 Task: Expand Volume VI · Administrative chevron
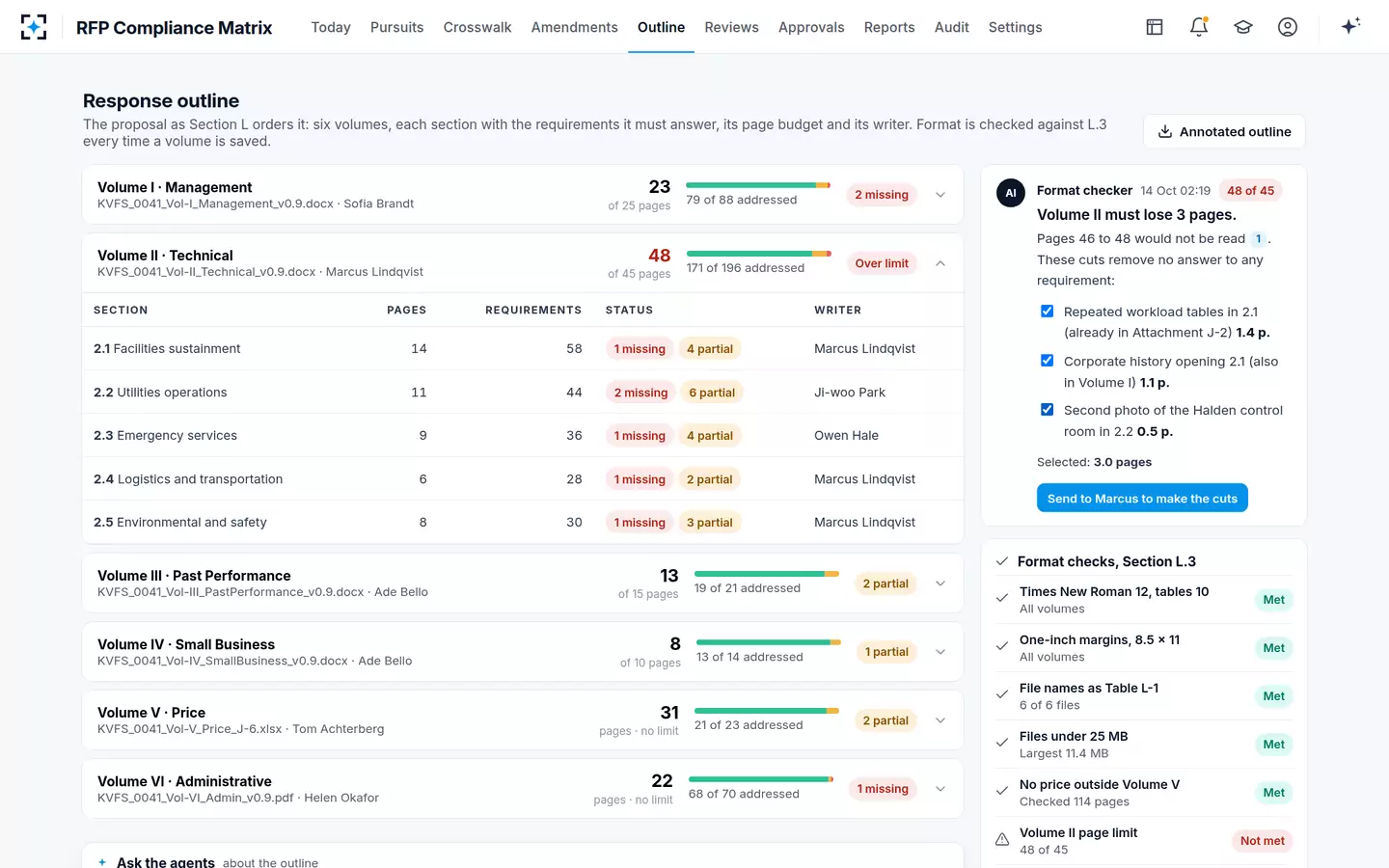pos(940,789)
